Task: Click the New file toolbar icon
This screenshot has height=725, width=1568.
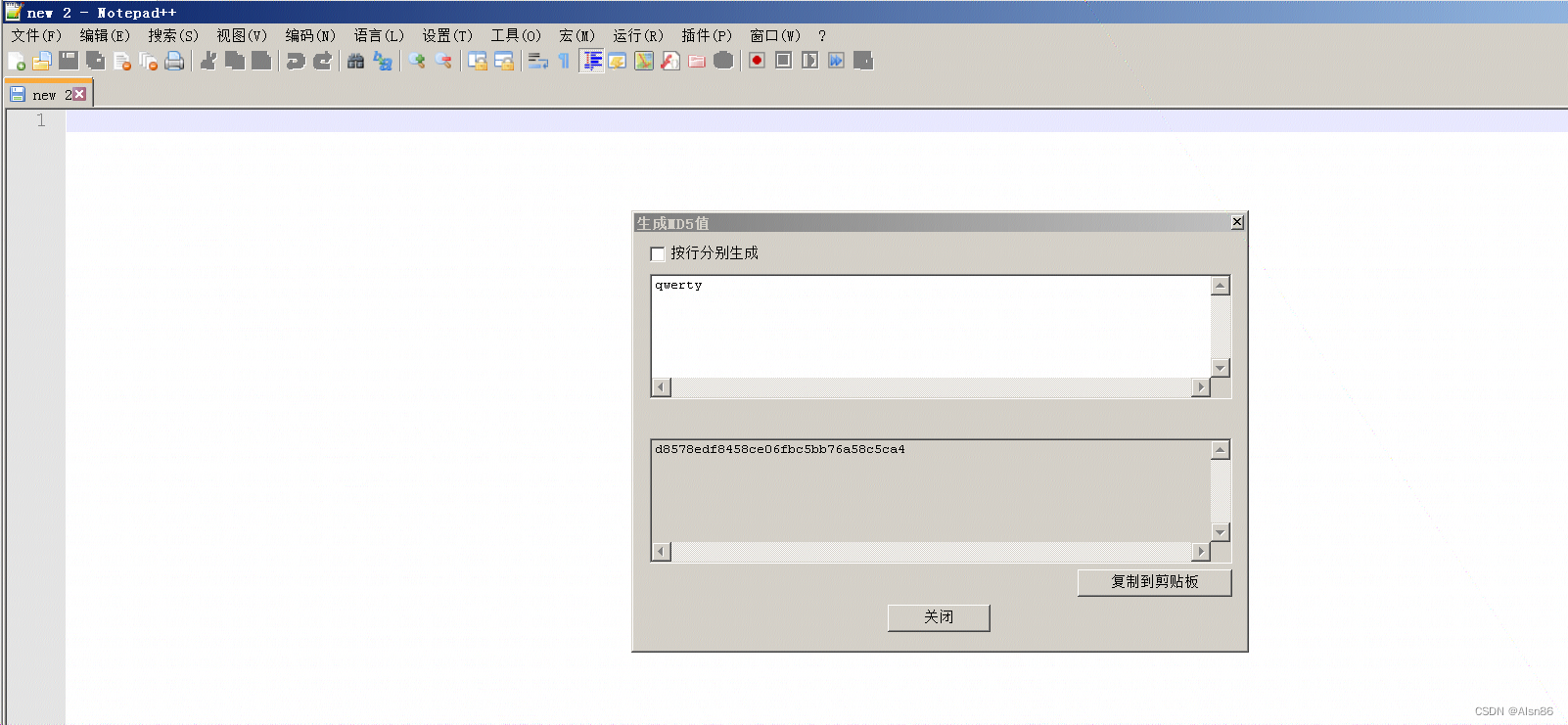Action: tap(17, 61)
